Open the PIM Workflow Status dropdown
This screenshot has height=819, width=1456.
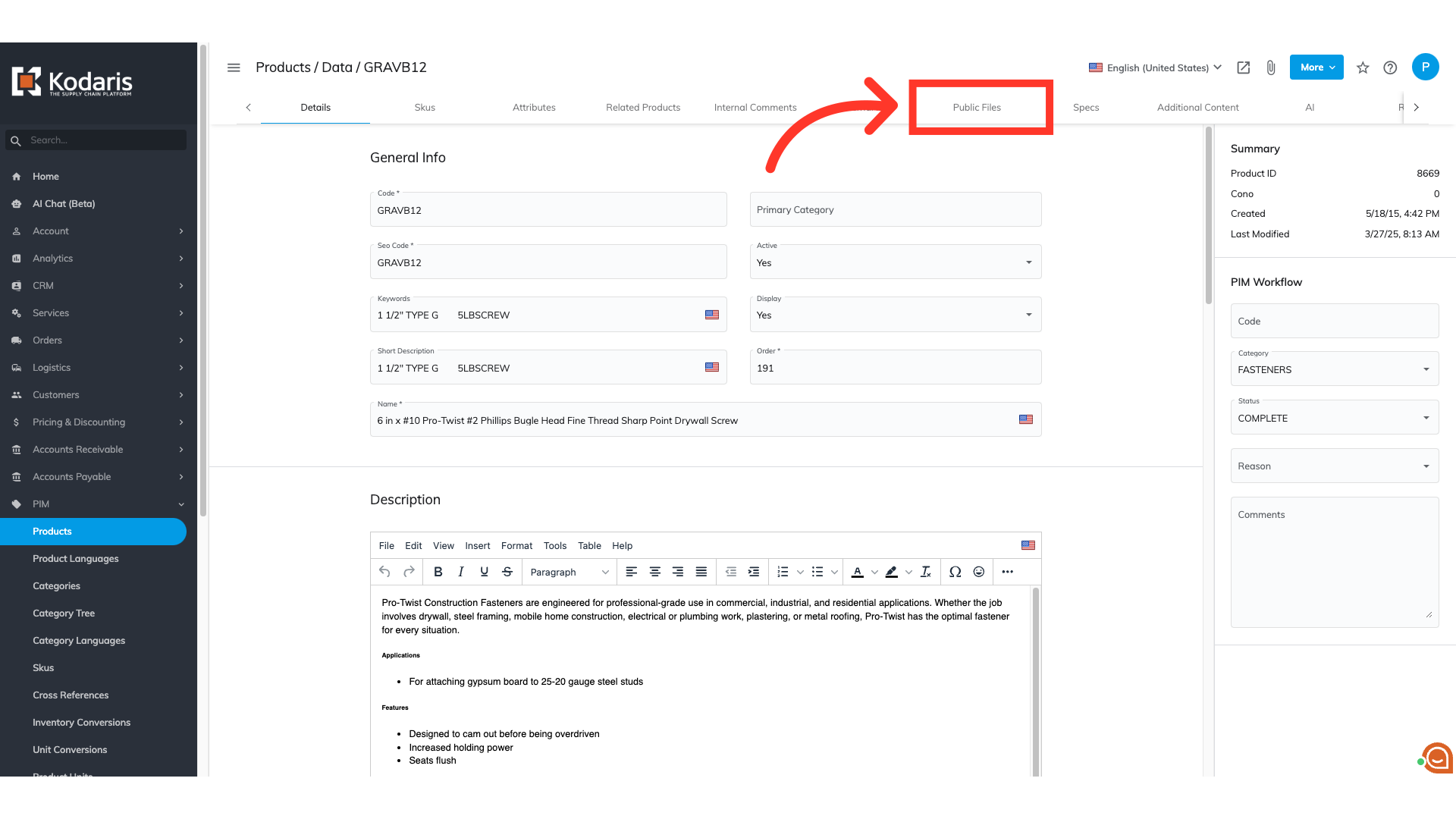point(1334,418)
